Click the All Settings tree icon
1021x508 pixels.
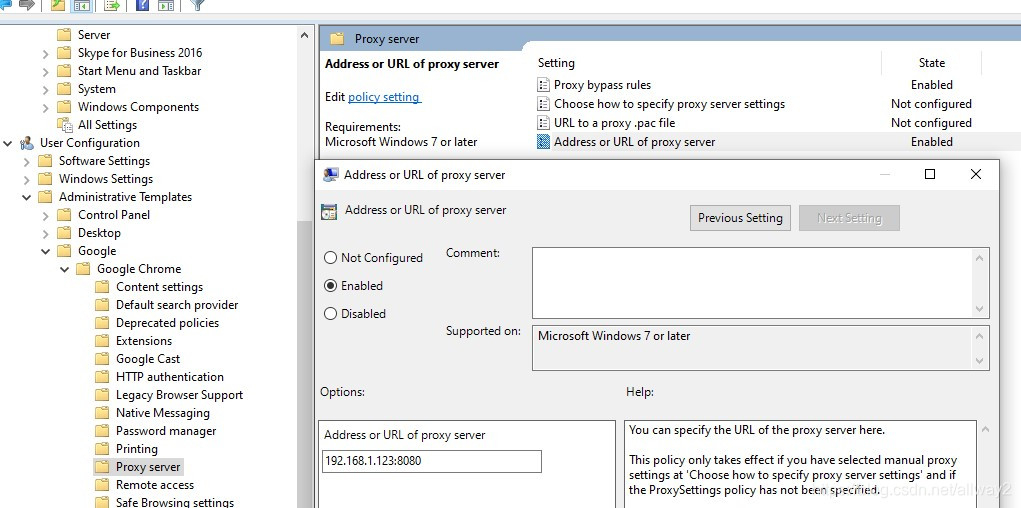64,124
